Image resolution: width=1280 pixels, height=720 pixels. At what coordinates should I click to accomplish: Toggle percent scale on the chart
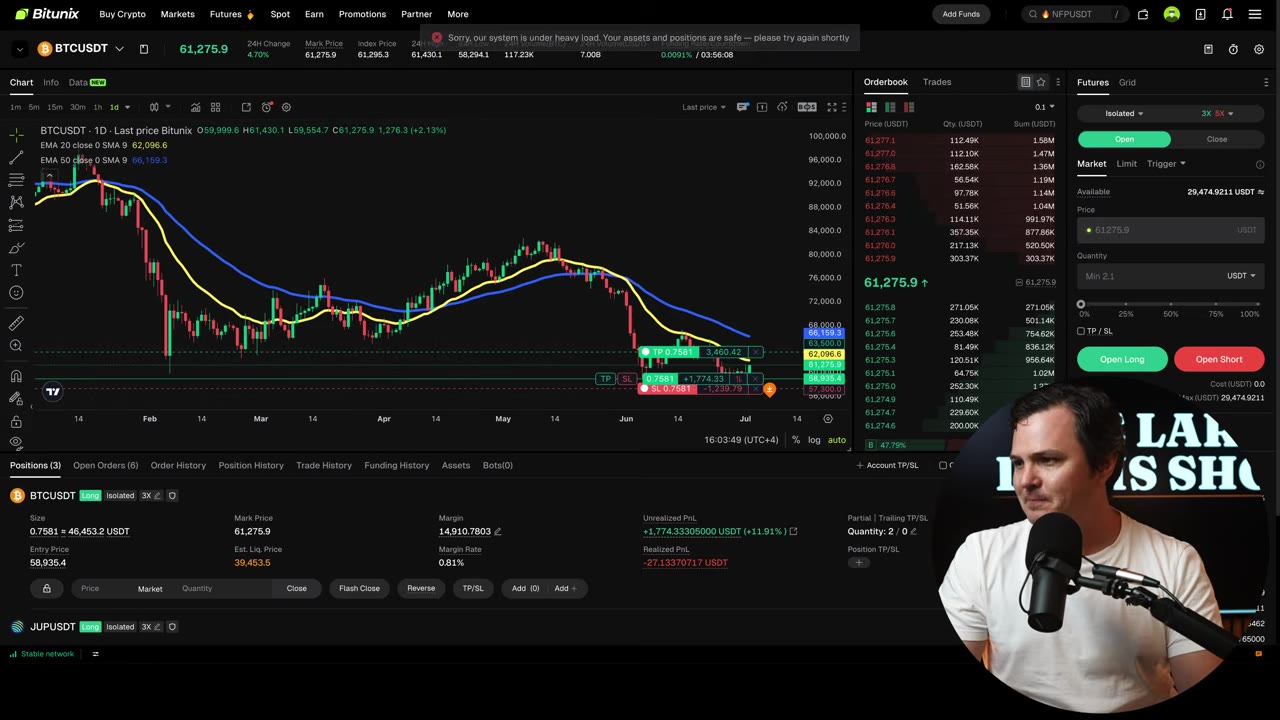[796, 440]
